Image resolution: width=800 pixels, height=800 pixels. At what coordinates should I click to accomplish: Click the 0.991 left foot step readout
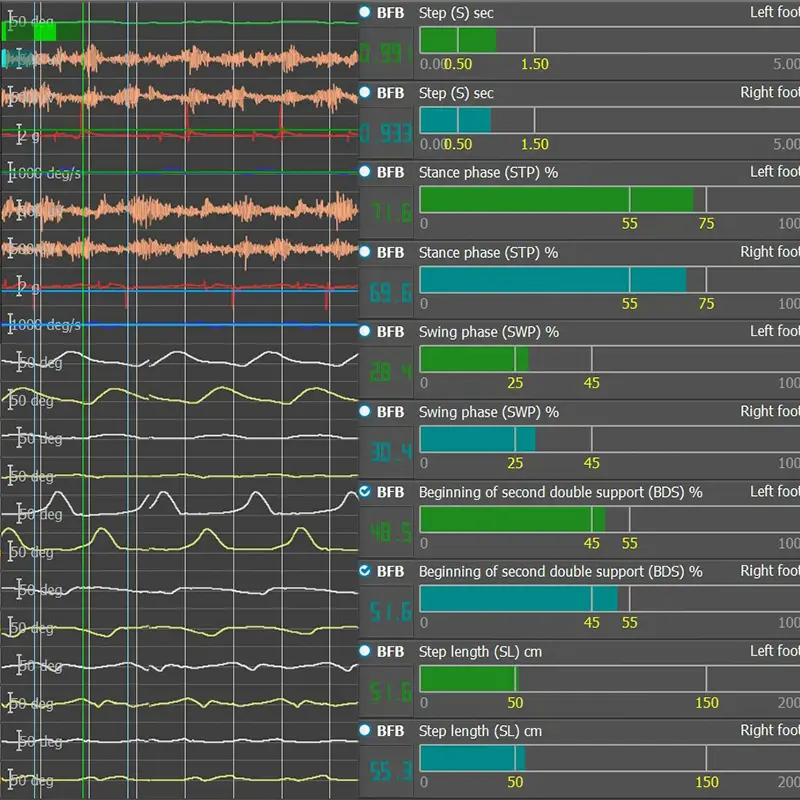pyautogui.click(x=386, y=54)
